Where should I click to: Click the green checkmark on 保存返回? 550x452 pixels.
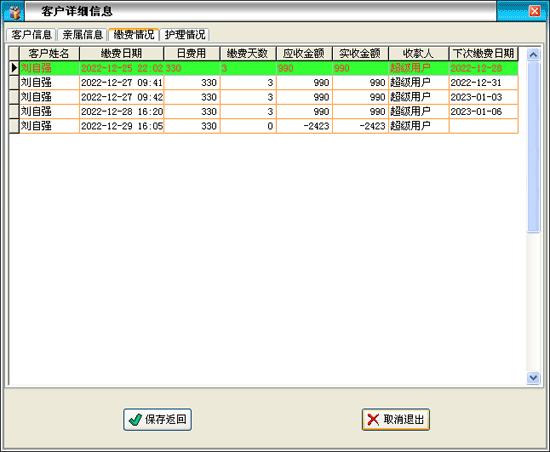pyautogui.click(x=135, y=419)
